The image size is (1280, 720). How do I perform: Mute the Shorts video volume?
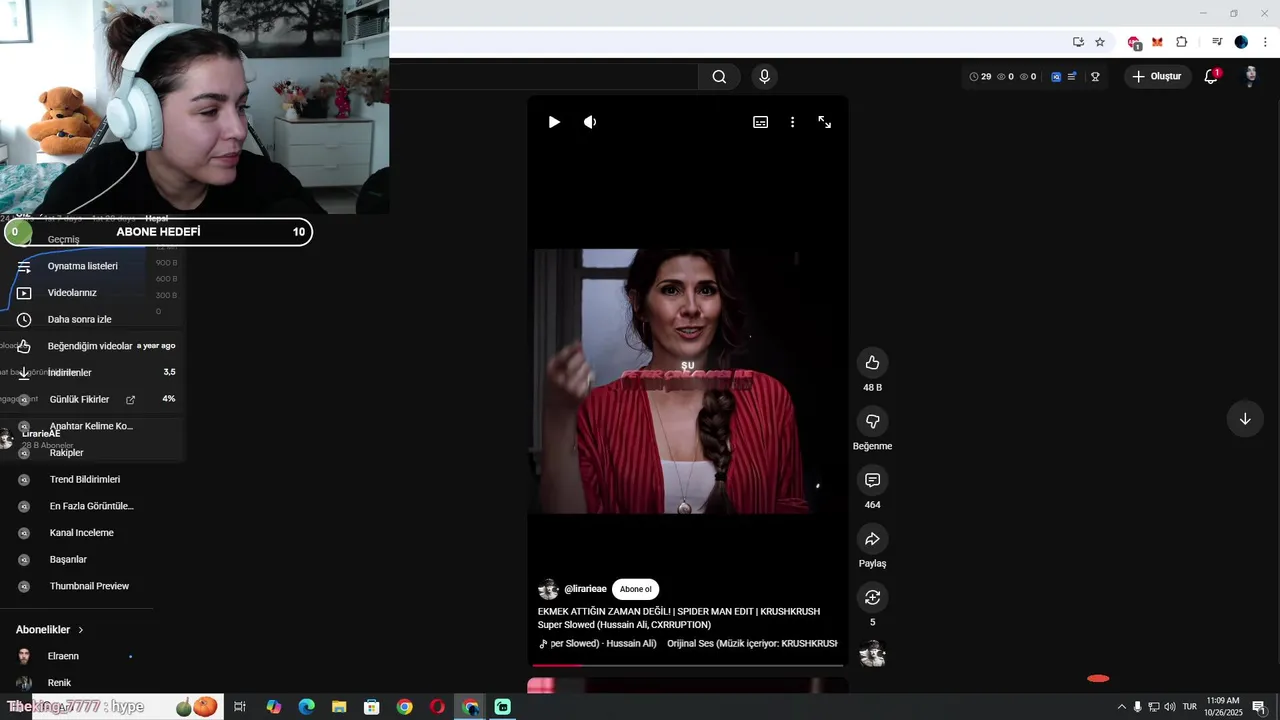point(590,122)
